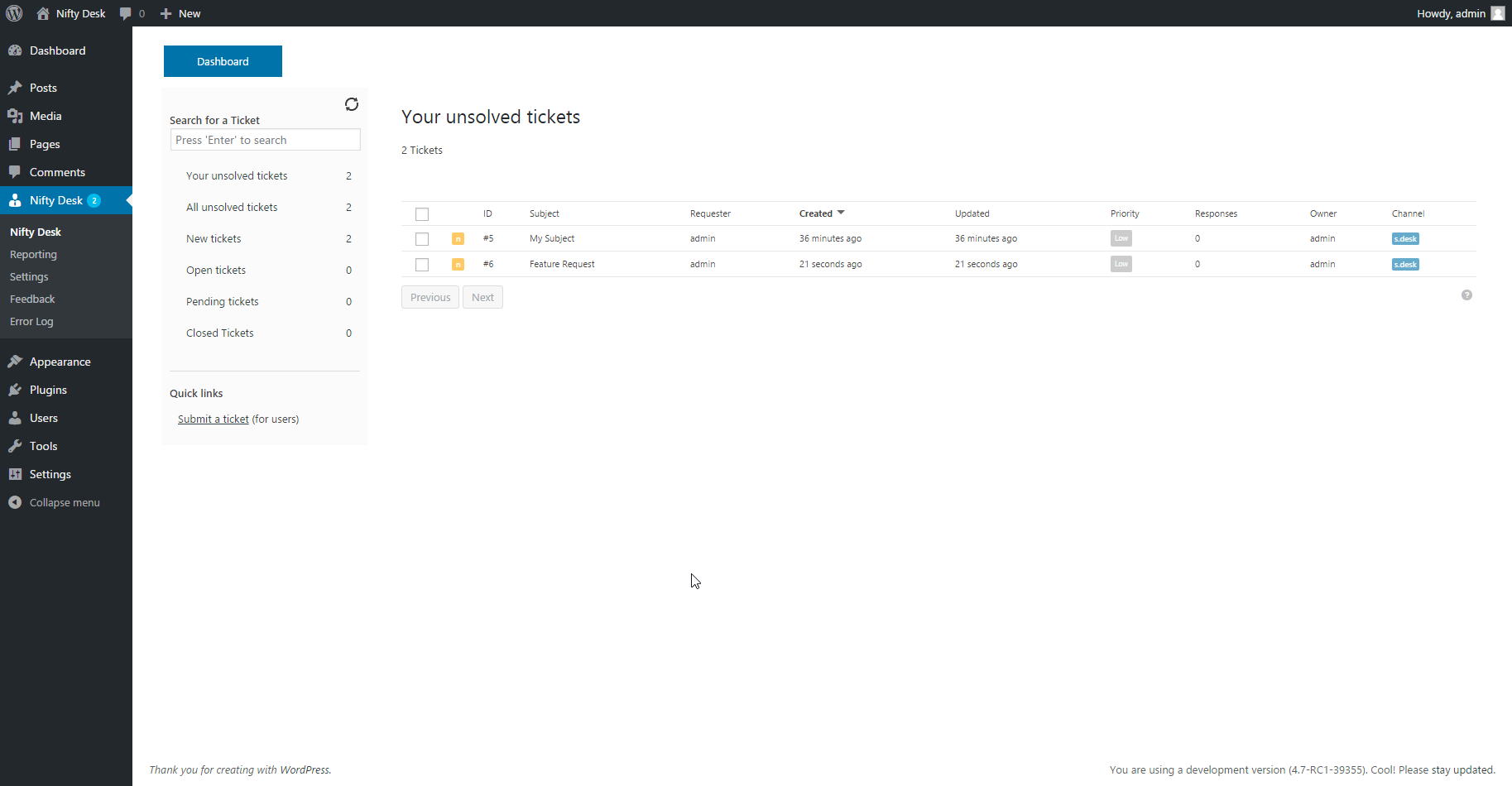Screen dimensions: 1512x786
Task: Click ticket ID #6 cell
Action: pyautogui.click(x=488, y=264)
